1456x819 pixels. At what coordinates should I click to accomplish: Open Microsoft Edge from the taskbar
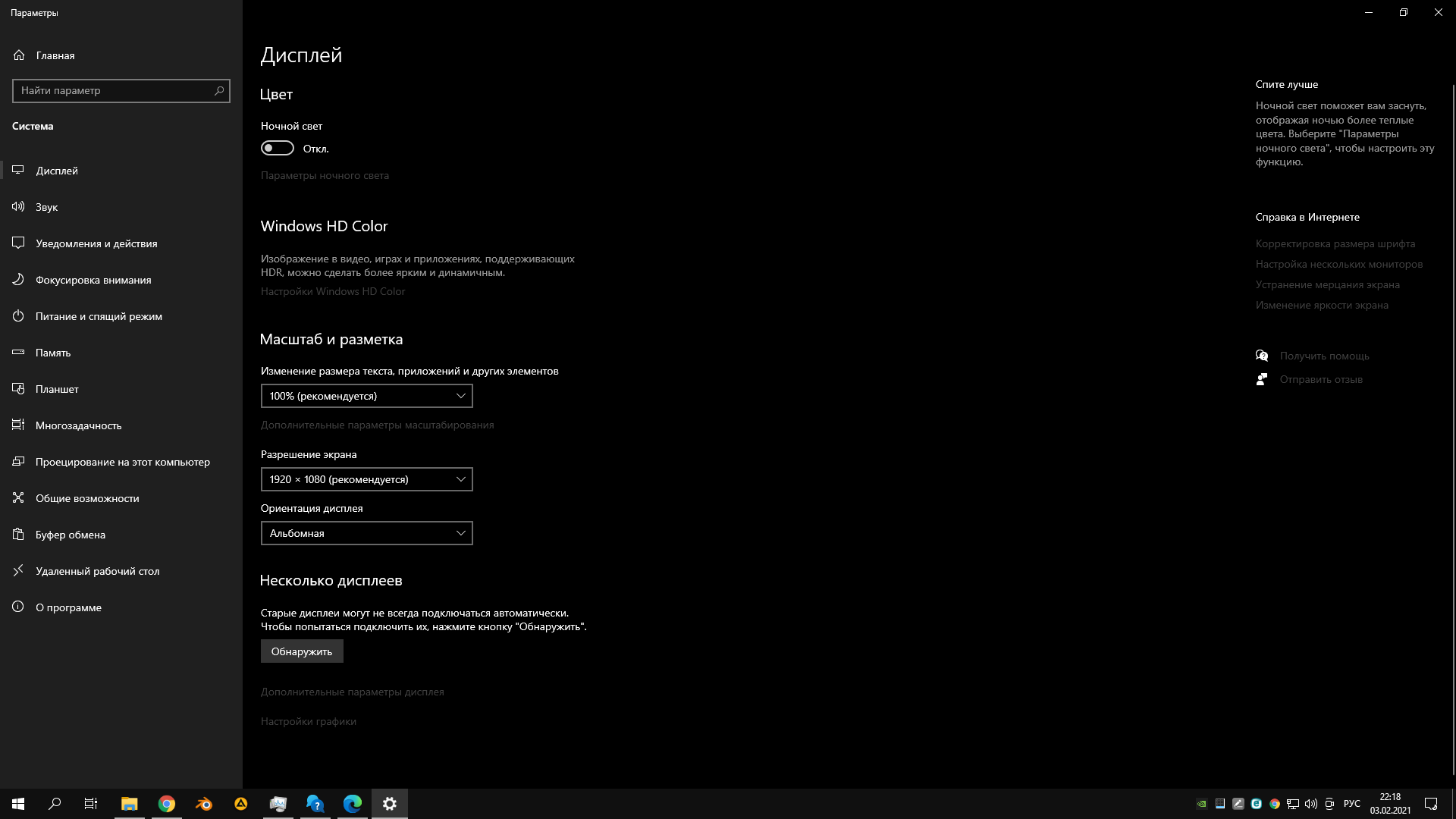pyautogui.click(x=353, y=804)
